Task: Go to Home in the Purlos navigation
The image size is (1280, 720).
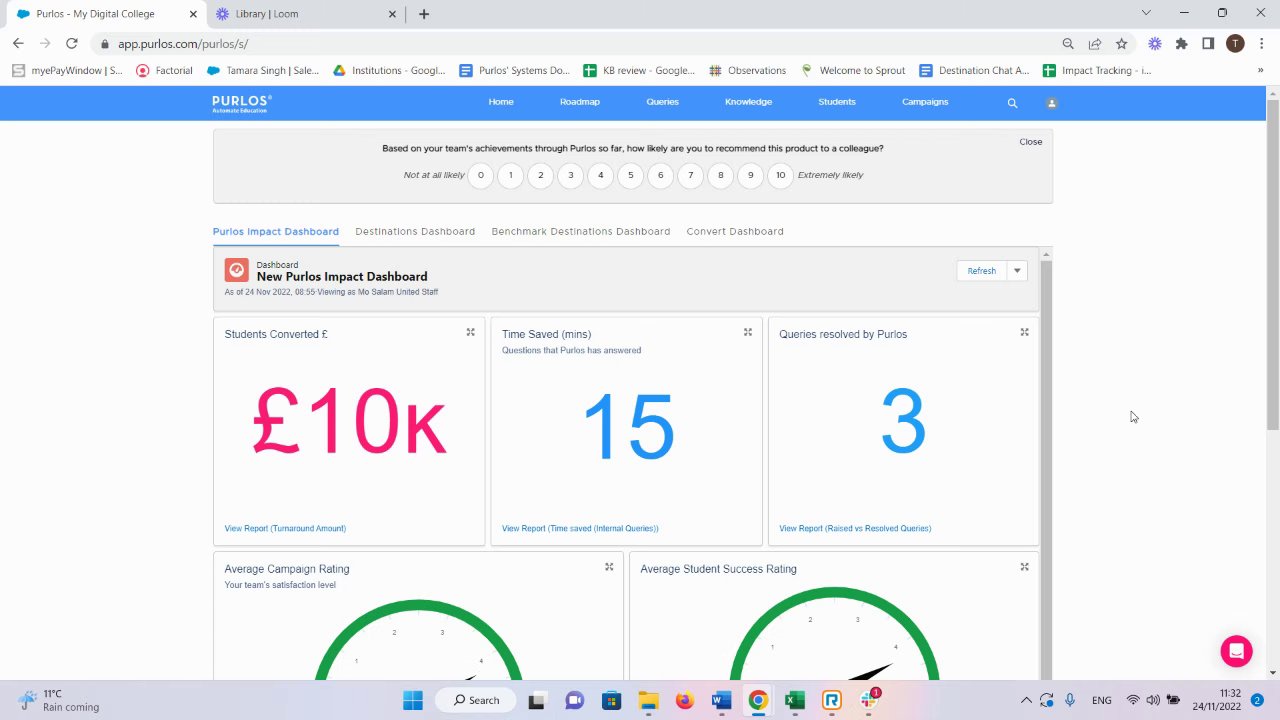Action: [501, 102]
